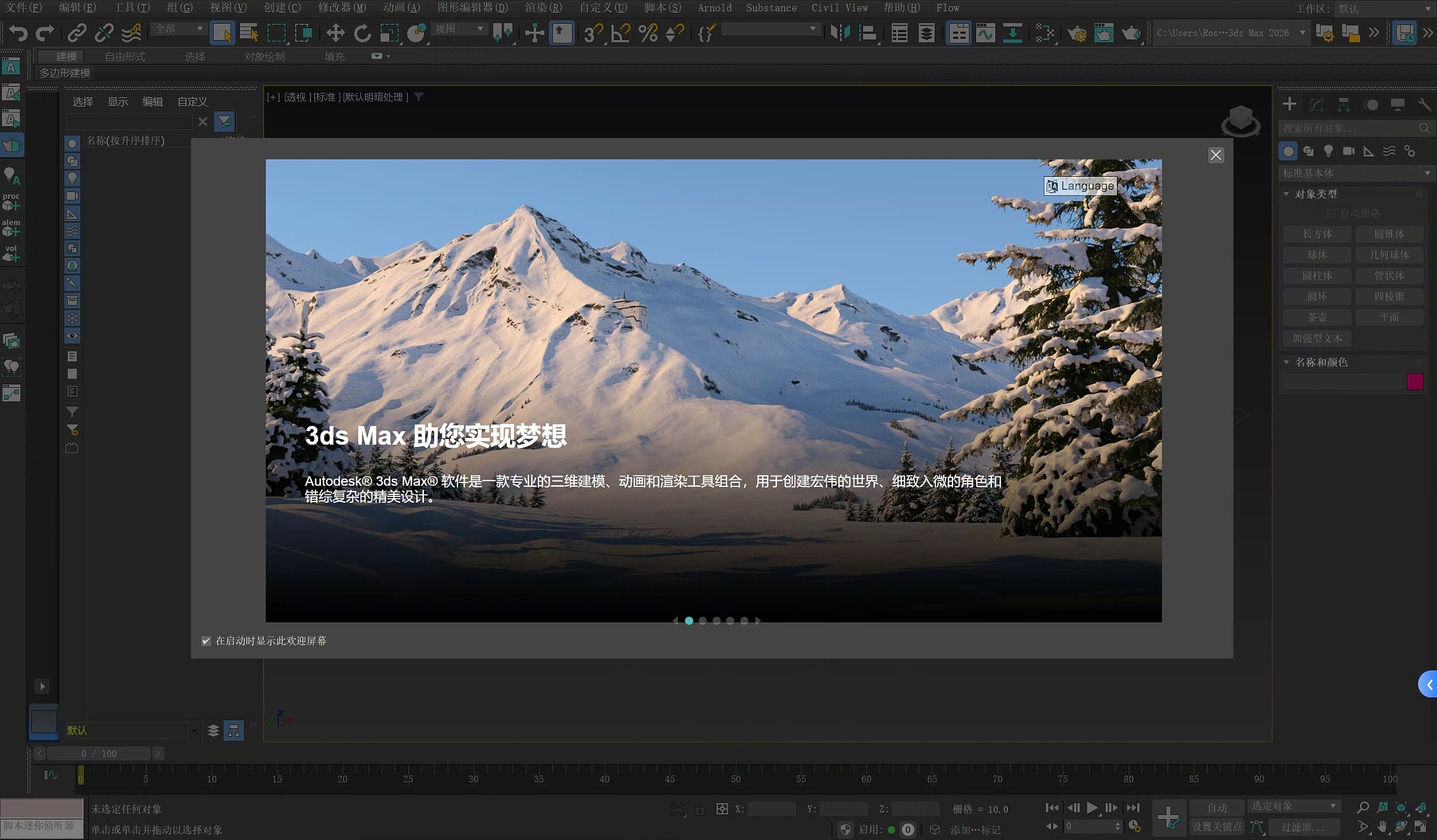The width and height of the screenshot is (1437, 840).
Task: Open the 标准基本体 dropdown
Action: pyautogui.click(x=1355, y=173)
